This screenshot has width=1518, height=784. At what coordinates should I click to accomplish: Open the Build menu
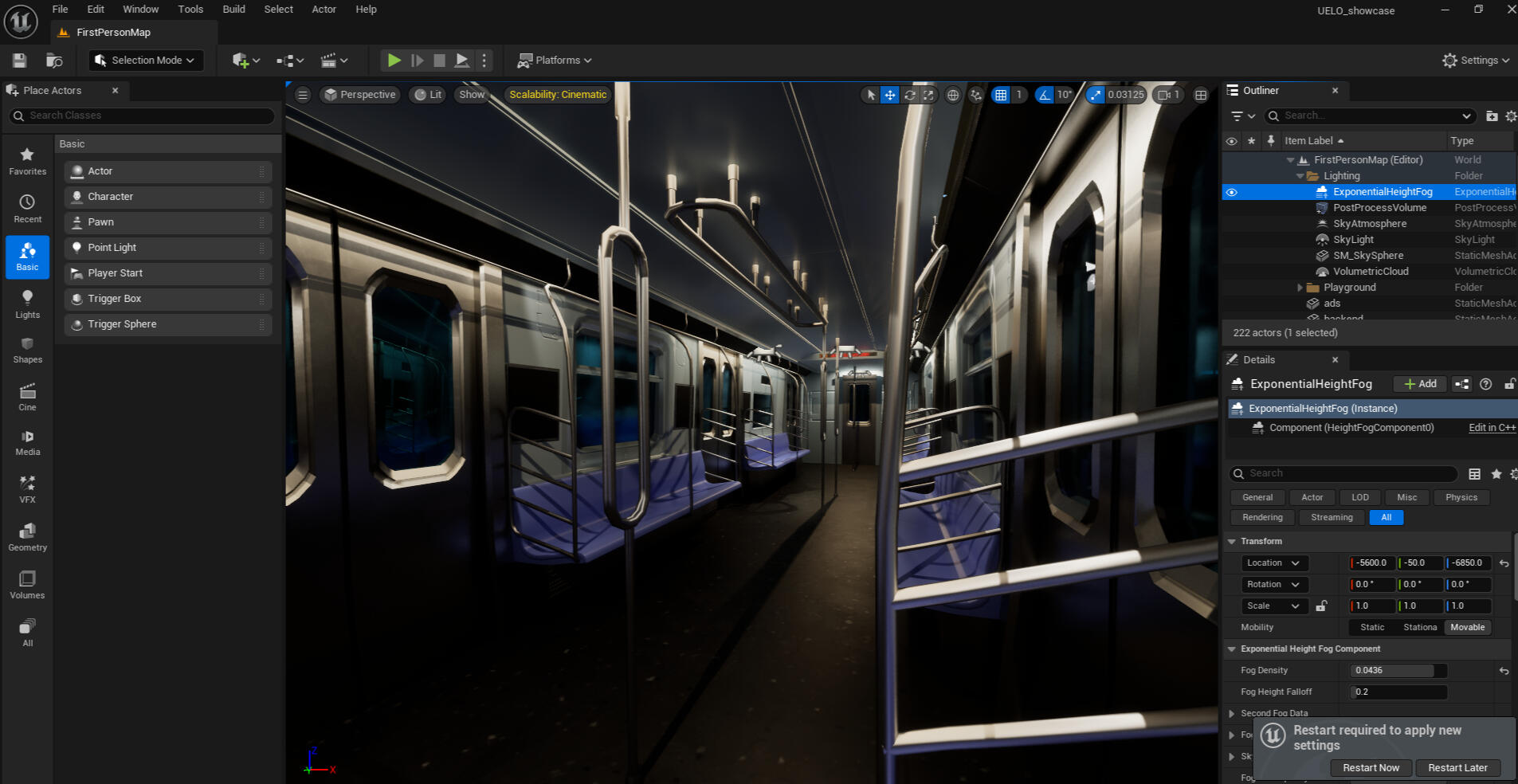tap(233, 10)
